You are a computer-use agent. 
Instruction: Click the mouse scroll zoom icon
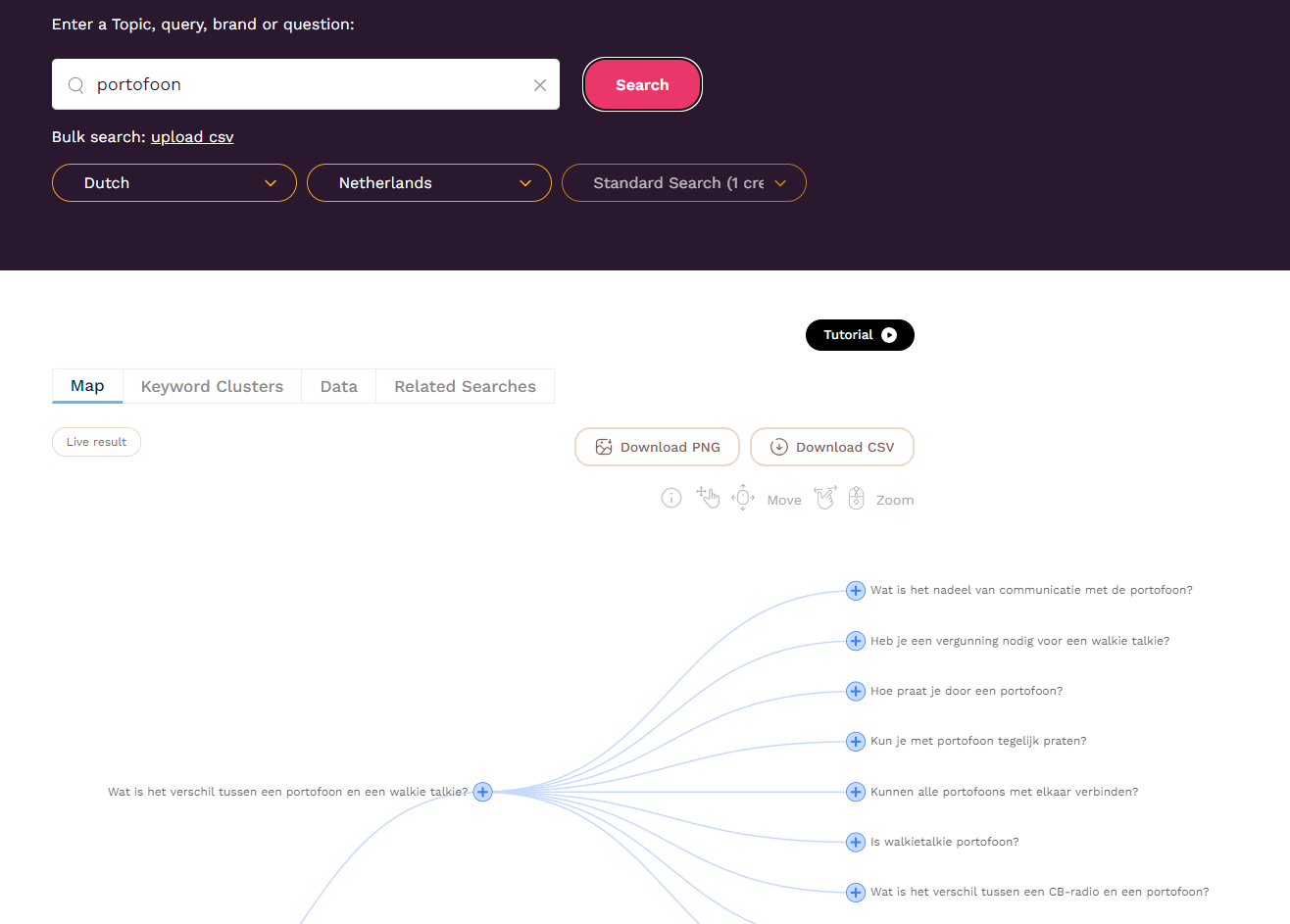[856, 499]
